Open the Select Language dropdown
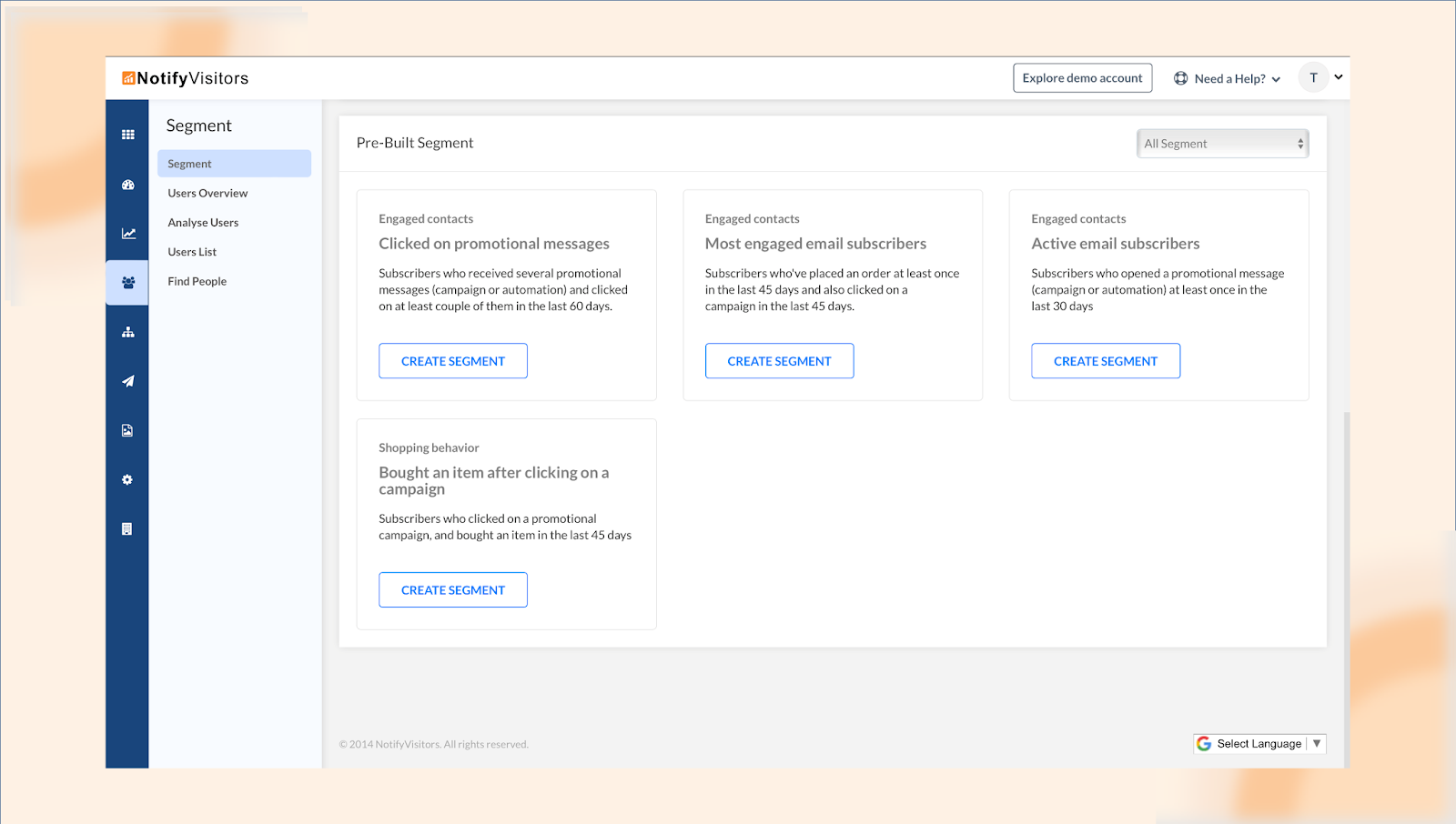Image resolution: width=1456 pixels, height=824 pixels. (1259, 744)
